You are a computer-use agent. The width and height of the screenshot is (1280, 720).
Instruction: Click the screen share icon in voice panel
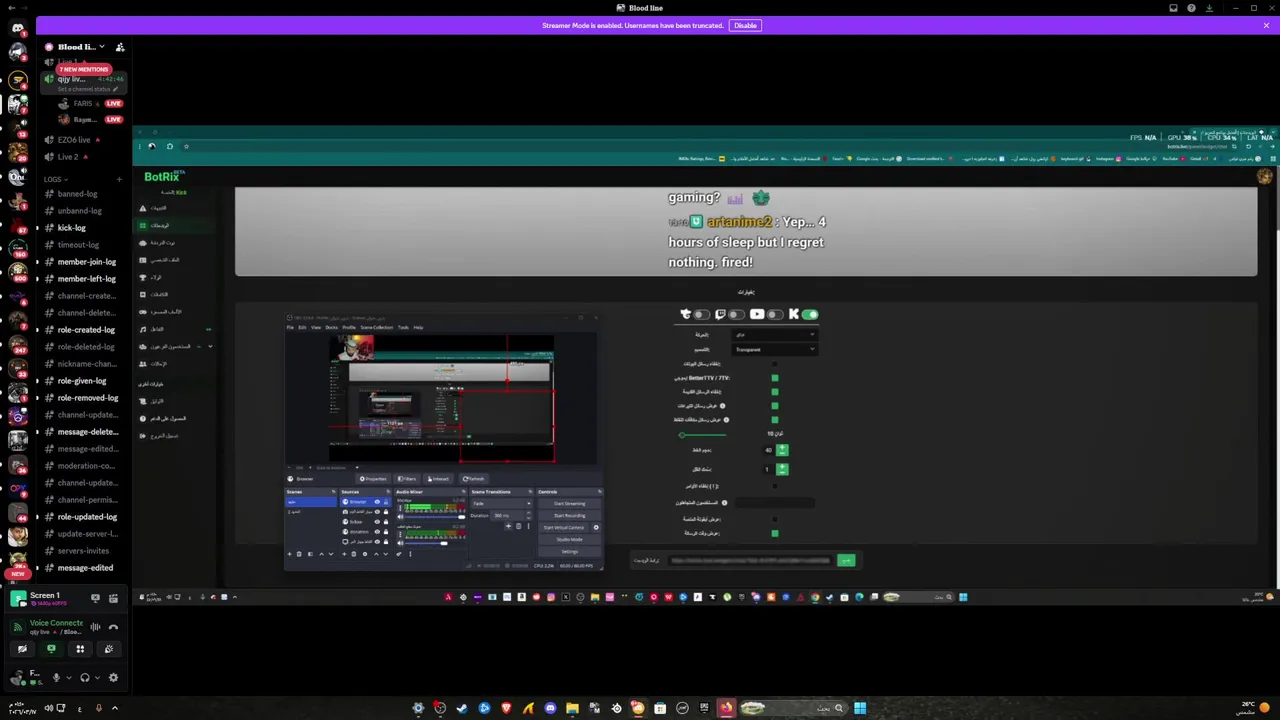[x=51, y=649]
